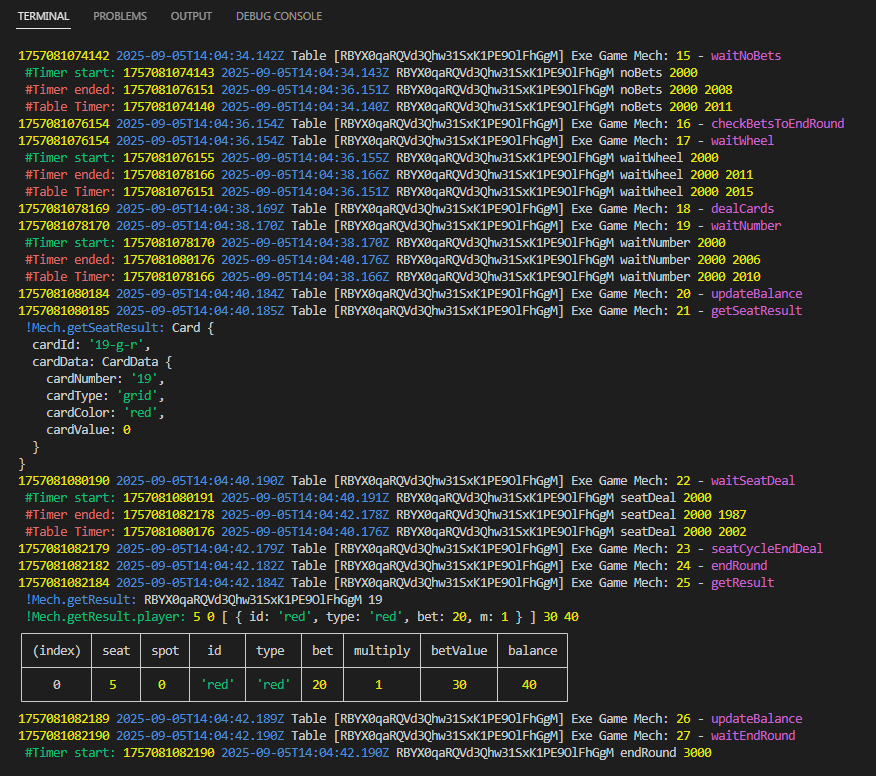Open the DEBUG CONSOLE tab
This screenshot has width=876, height=776.
coord(279,16)
